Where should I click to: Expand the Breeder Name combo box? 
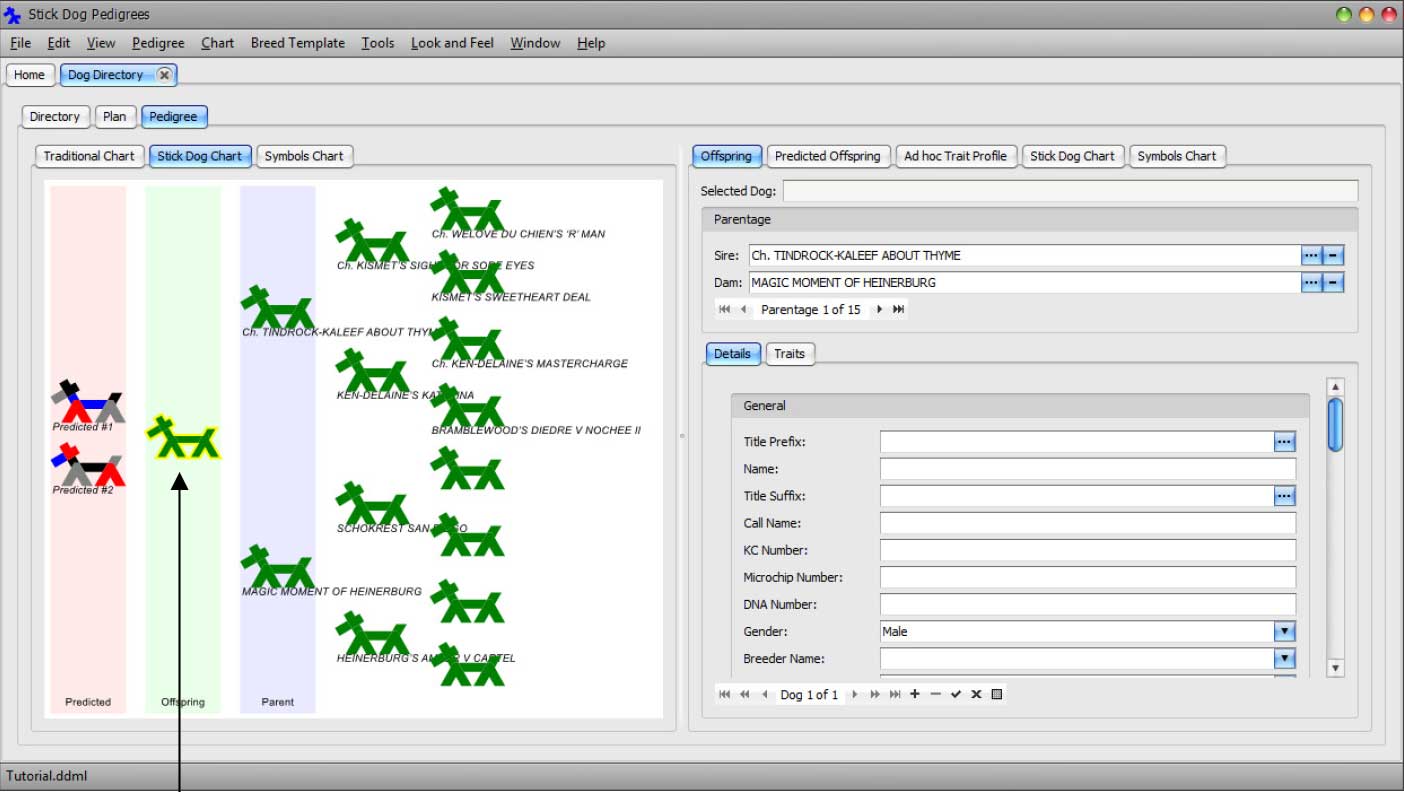[x=1285, y=659]
